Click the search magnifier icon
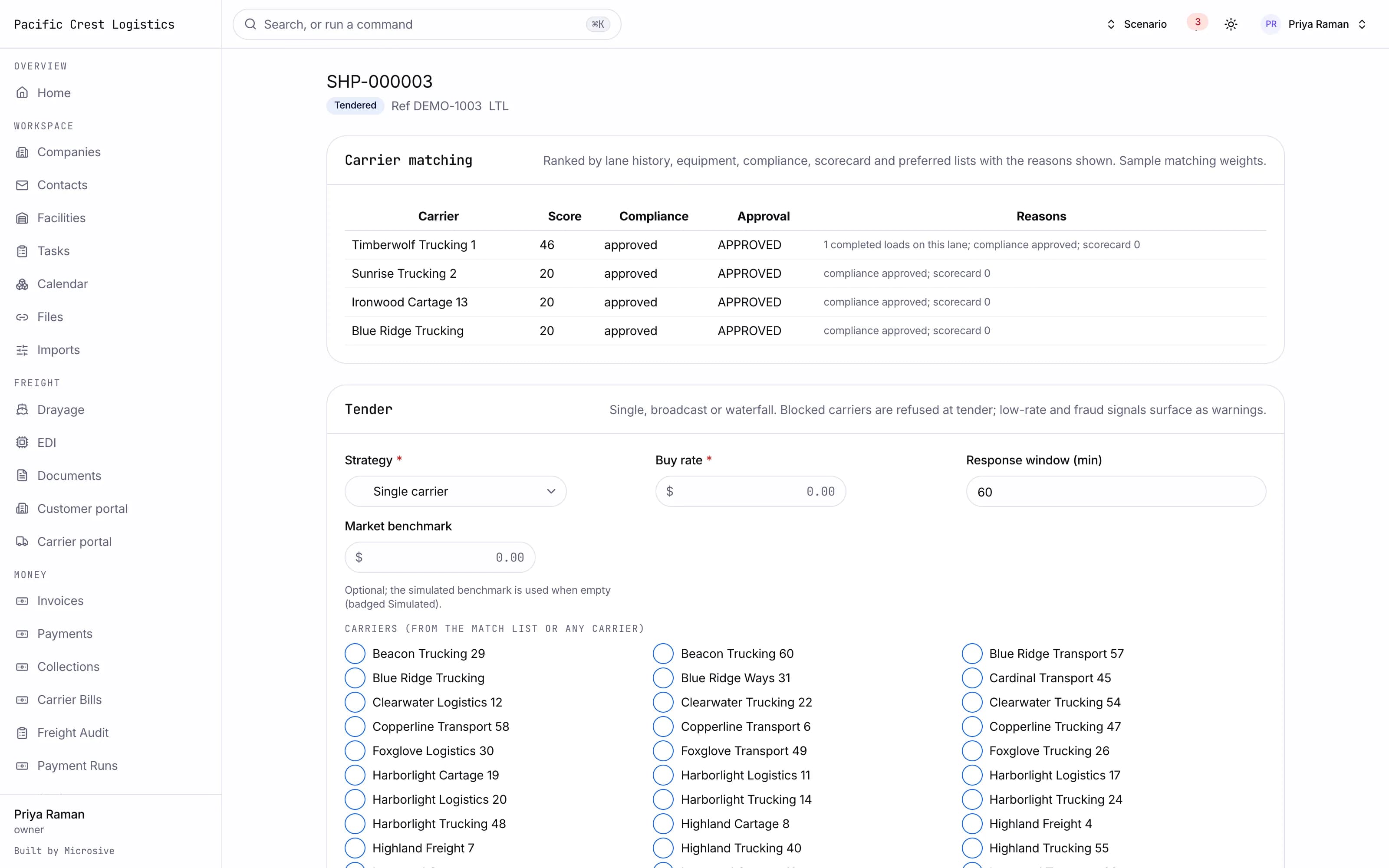 250,24
